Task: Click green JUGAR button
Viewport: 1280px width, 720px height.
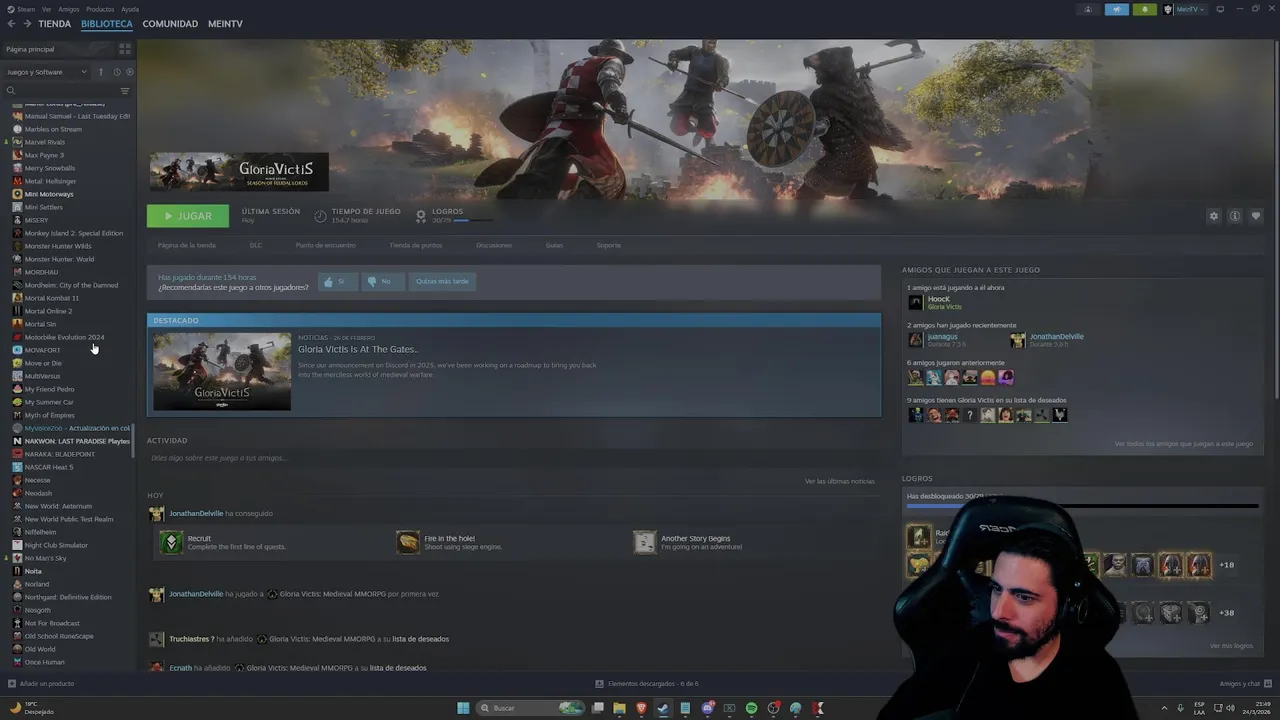Action: [x=188, y=216]
